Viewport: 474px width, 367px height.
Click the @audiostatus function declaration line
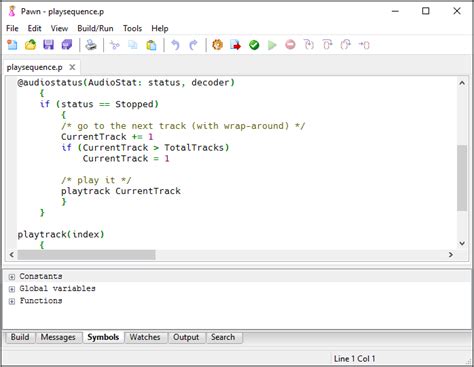click(x=126, y=82)
